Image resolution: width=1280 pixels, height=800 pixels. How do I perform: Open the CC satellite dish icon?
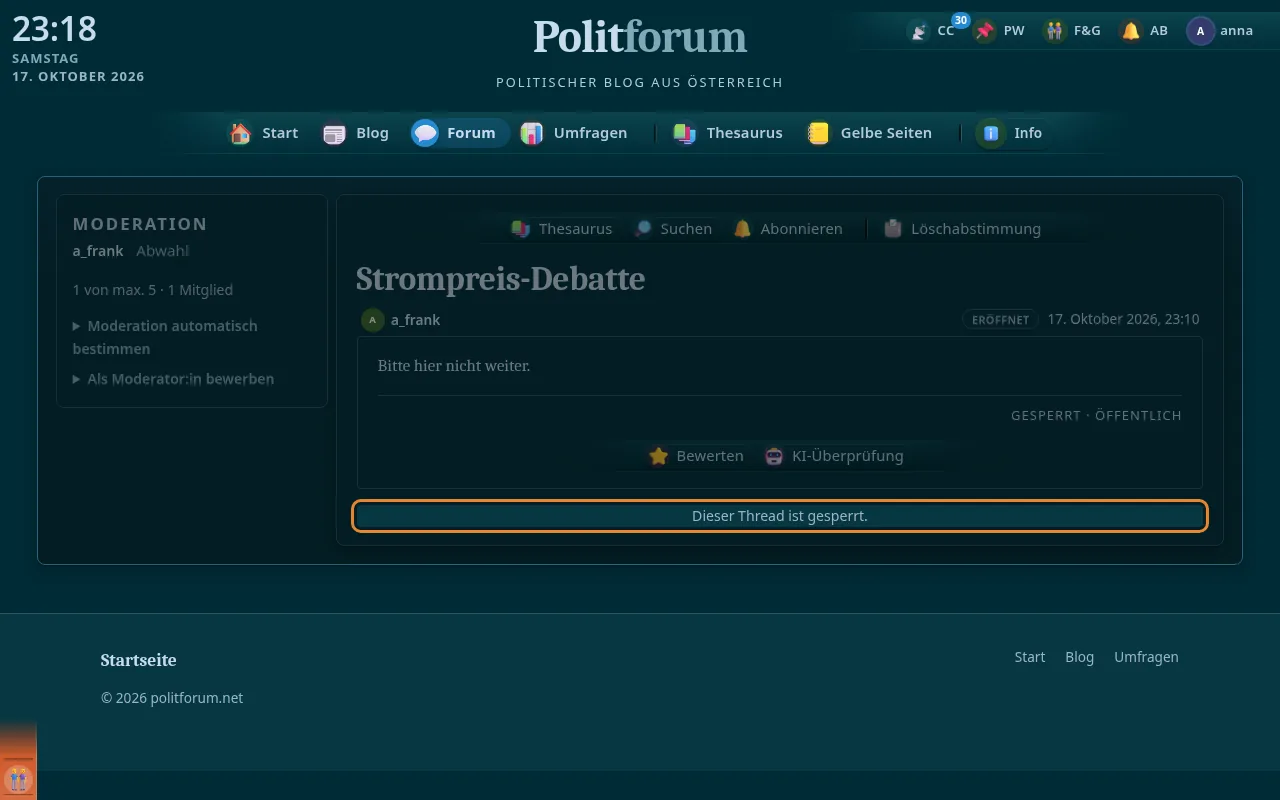(x=918, y=31)
